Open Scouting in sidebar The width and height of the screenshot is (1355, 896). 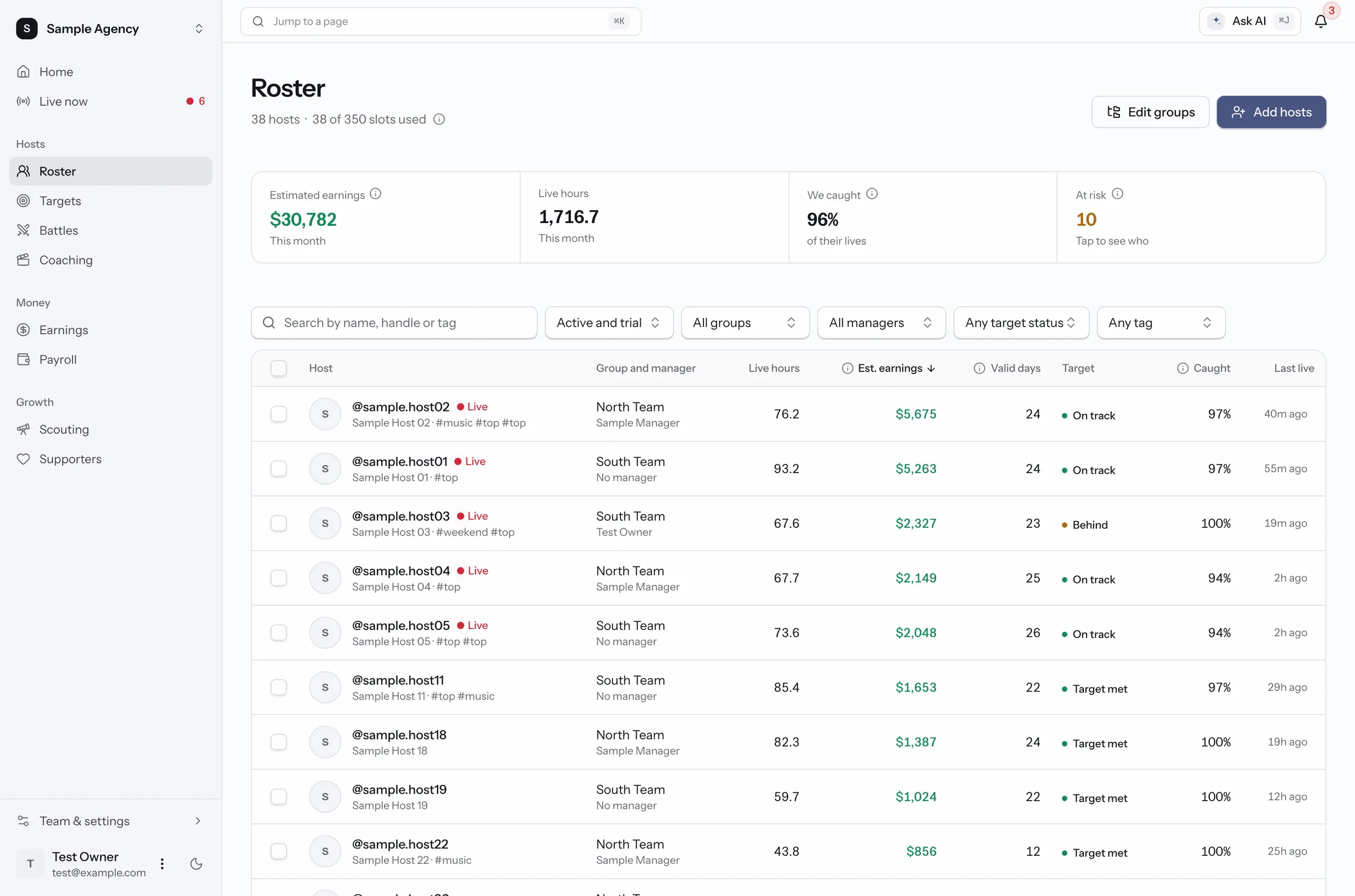coord(111,429)
